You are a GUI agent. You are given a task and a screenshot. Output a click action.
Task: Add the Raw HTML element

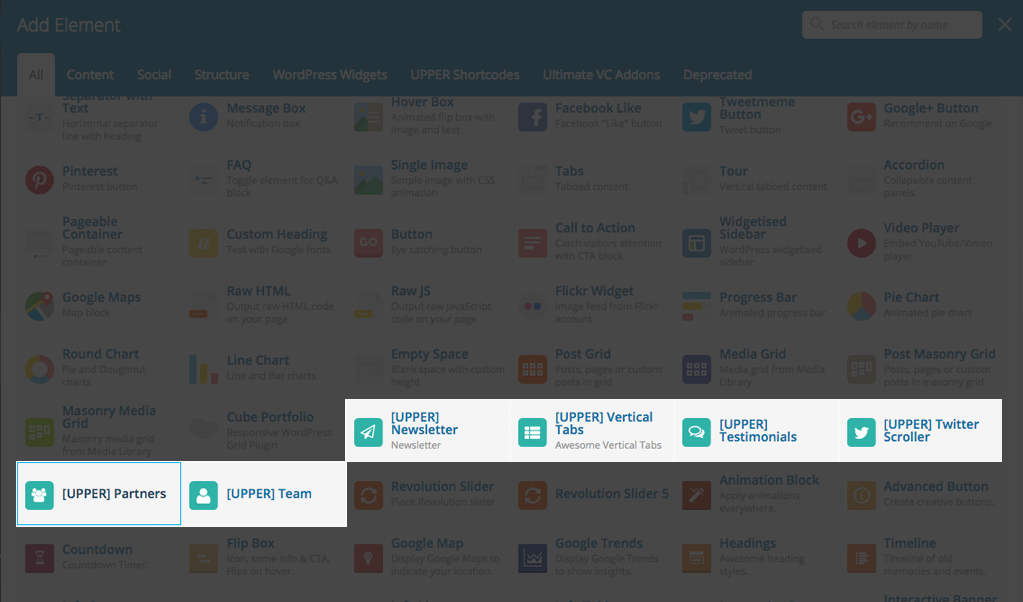click(263, 305)
